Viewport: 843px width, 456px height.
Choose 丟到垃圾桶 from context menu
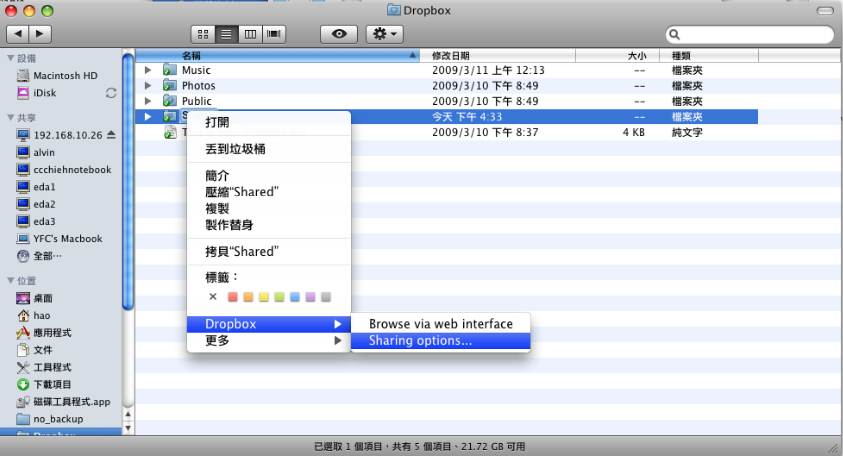[x=269, y=149]
